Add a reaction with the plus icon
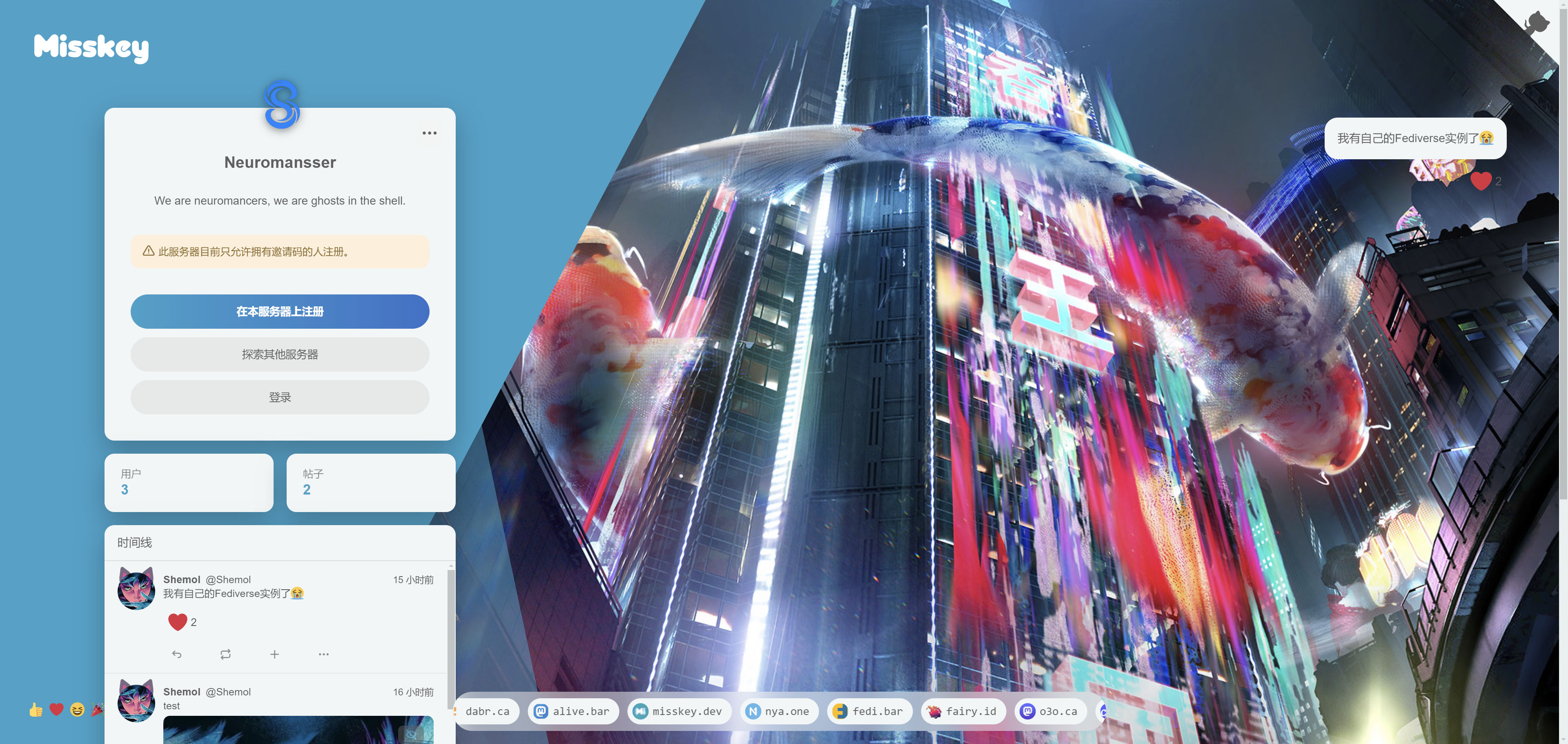Screen dimensions: 1568x744 click(274, 654)
